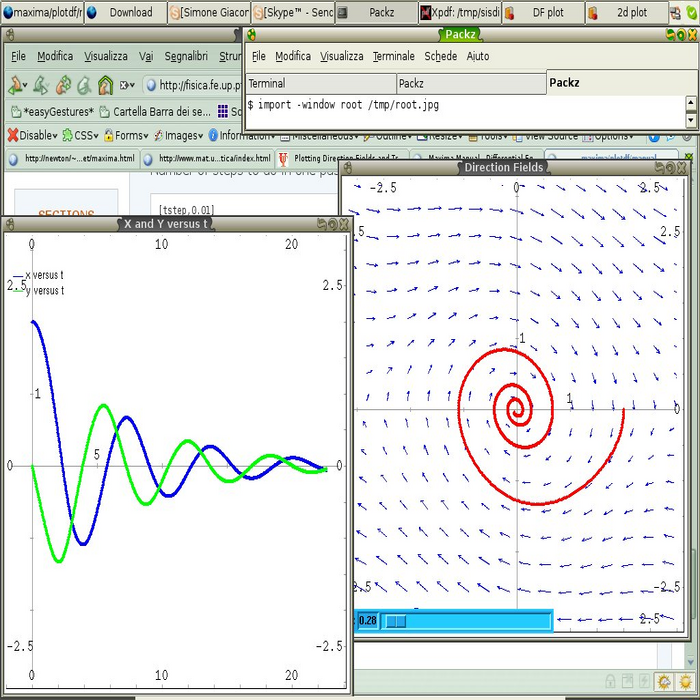Screen dimensions: 700x700
Task: Open the Packz window File menu
Action: click(x=258, y=56)
